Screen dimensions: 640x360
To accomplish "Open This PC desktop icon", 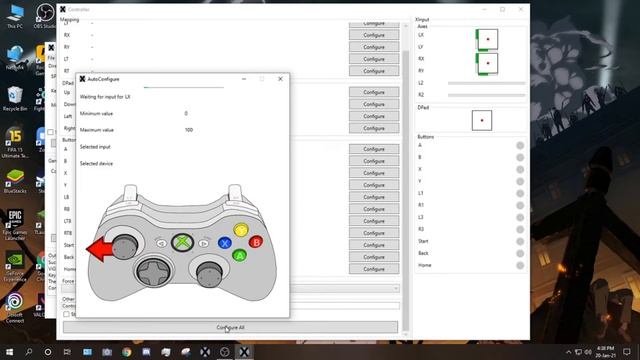I will [x=15, y=16].
